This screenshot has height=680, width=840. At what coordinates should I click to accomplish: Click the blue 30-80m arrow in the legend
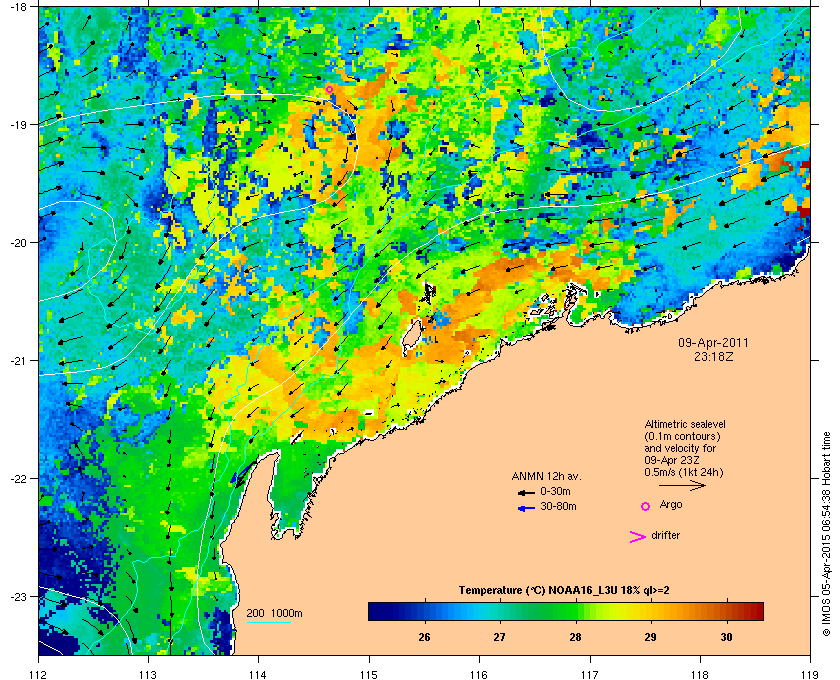(526, 508)
